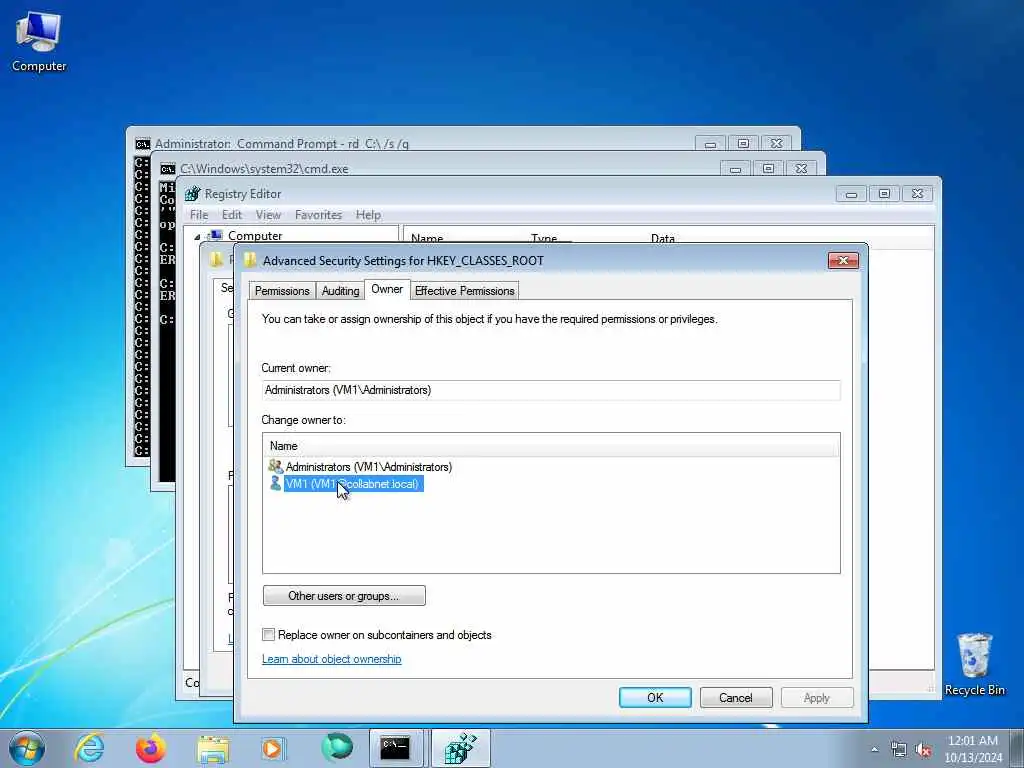Launch Internet Explorer from the taskbar

(x=89, y=748)
